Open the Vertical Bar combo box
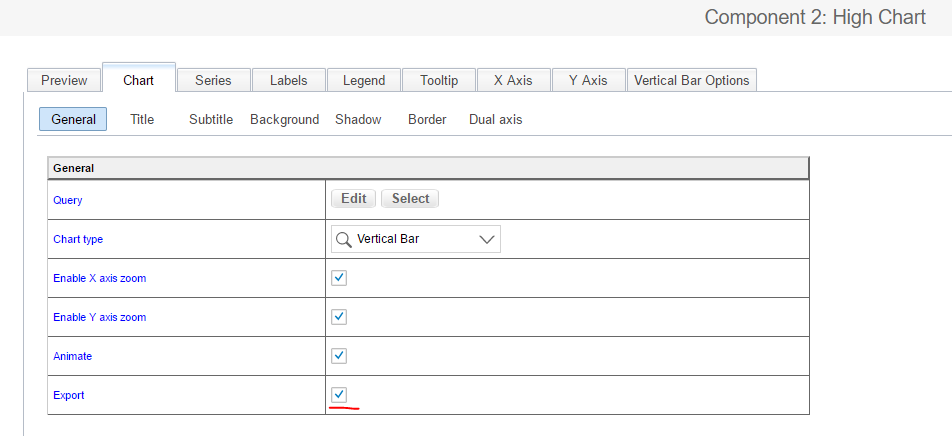952x436 pixels. tap(416, 239)
